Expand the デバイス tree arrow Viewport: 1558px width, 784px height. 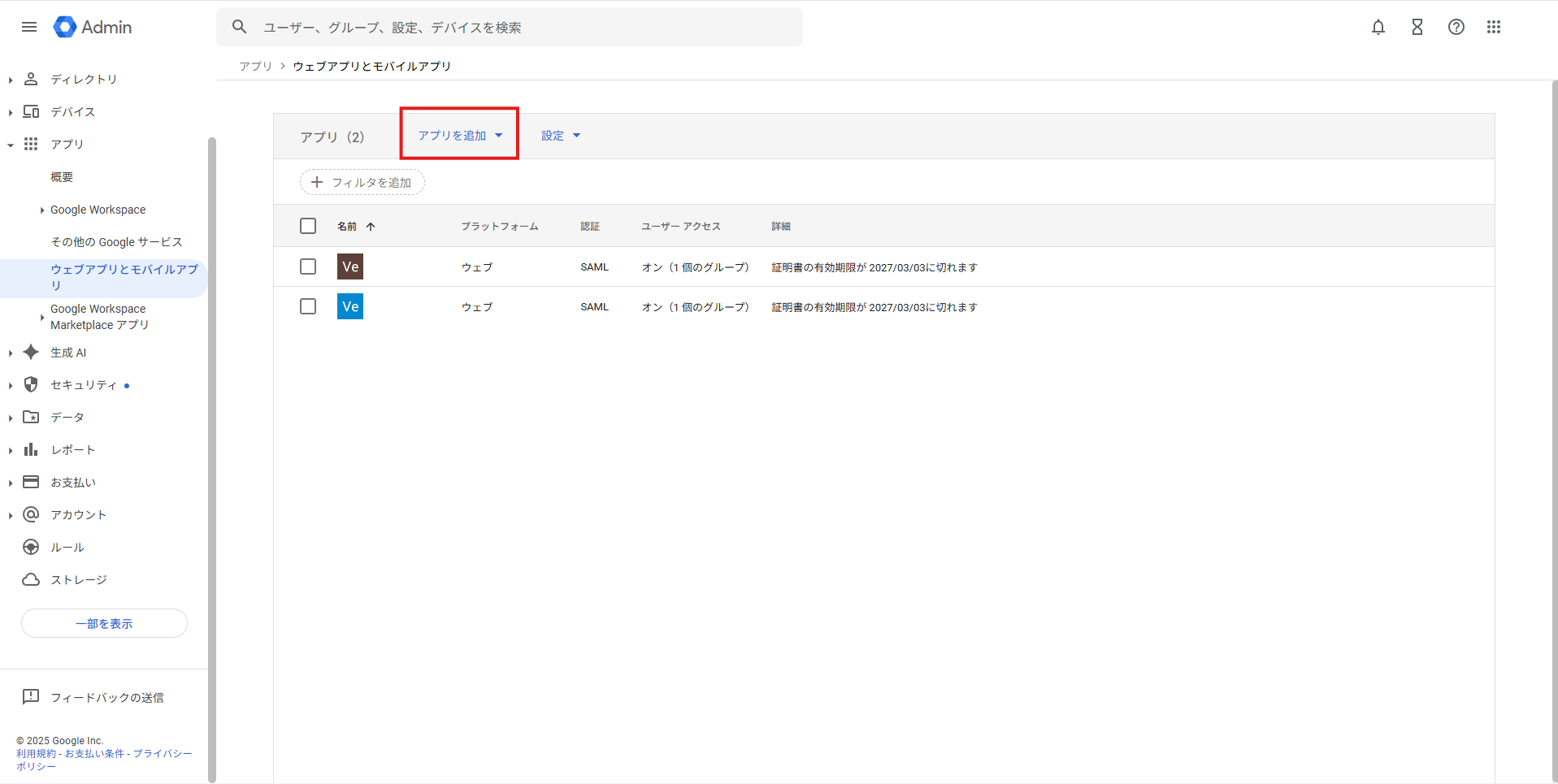(x=11, y=112)
